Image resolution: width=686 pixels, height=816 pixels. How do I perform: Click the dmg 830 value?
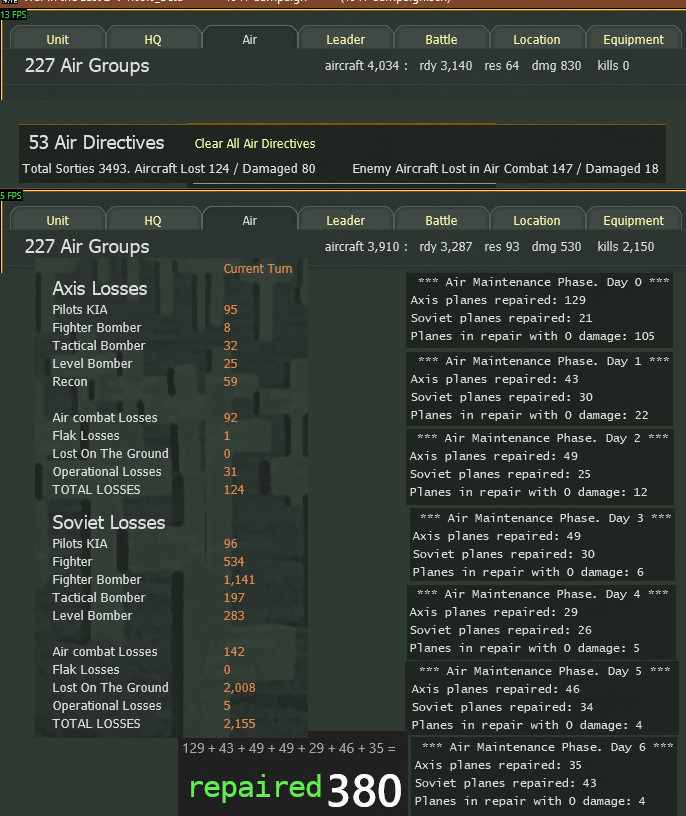556,66
